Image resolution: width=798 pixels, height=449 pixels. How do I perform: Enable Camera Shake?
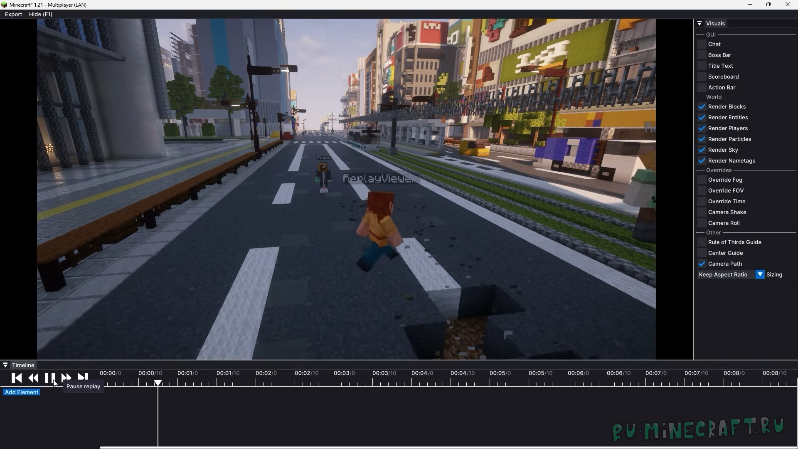[702, 212]
